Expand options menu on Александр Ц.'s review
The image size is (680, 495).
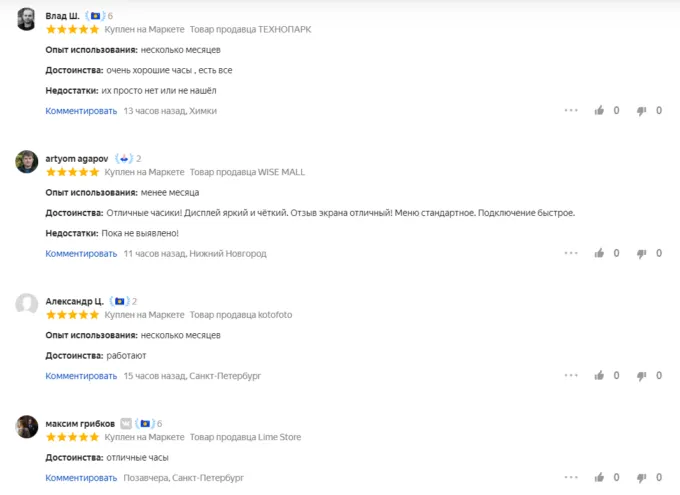coord(571,376)
